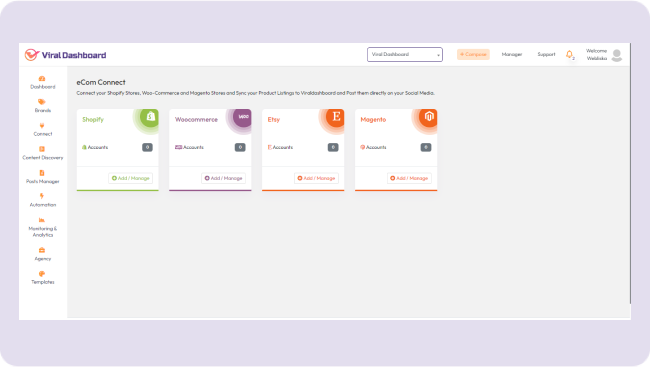Open the Support menu item
Viewport: 650px width, 367px height.
[546, 54]
